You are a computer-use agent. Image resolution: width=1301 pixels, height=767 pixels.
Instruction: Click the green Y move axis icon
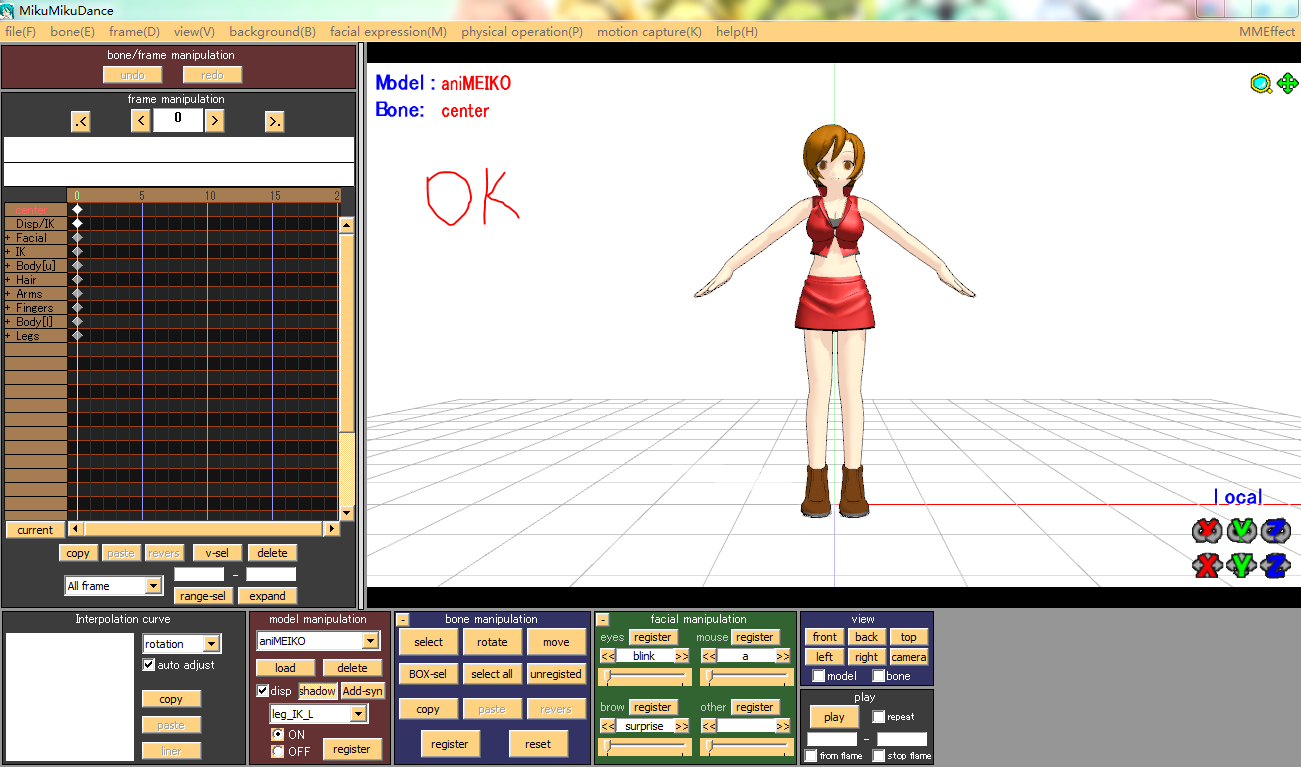[x=1241, y=565]
